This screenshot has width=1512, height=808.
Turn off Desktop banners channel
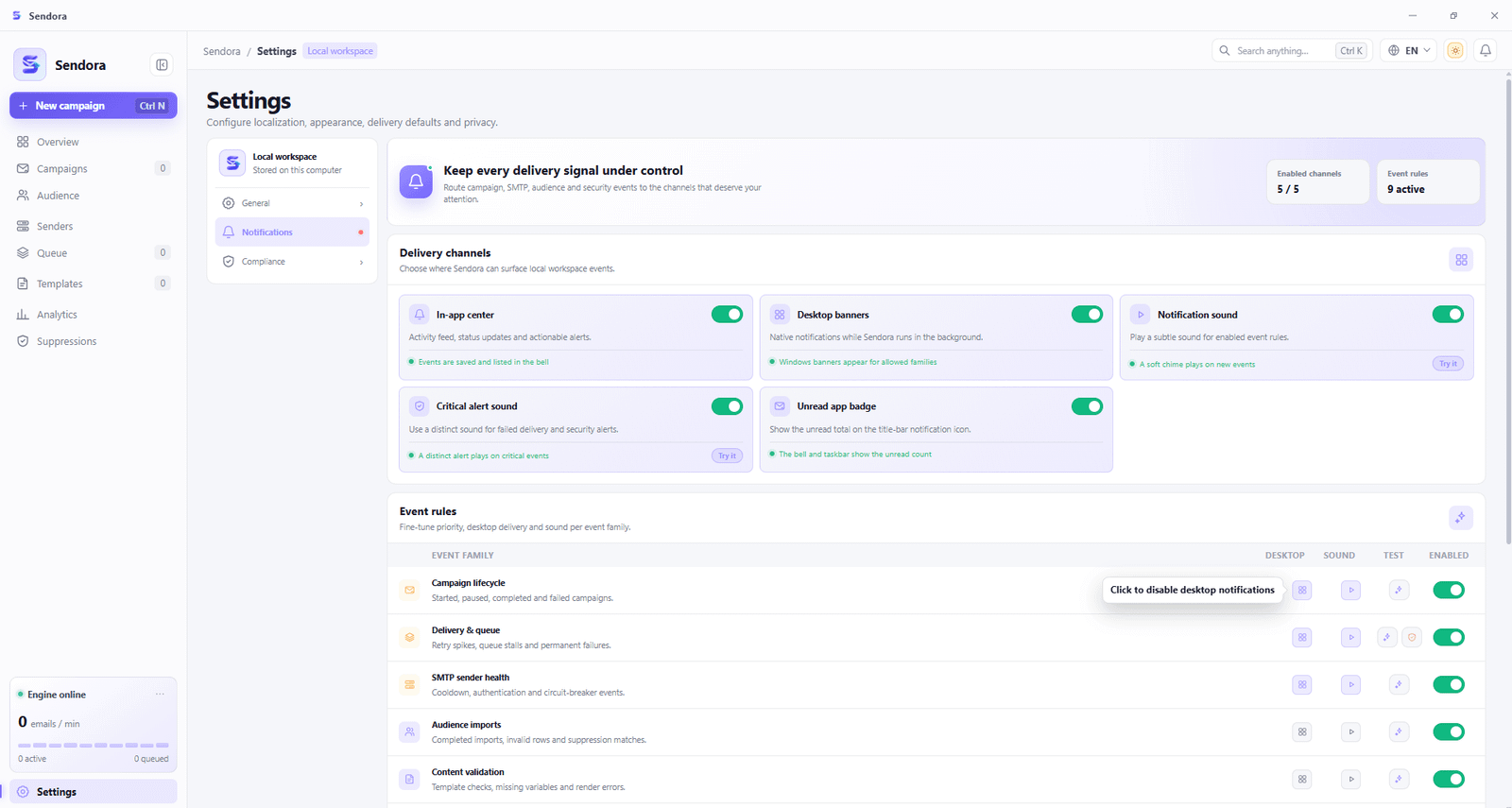pos(1087,315)
